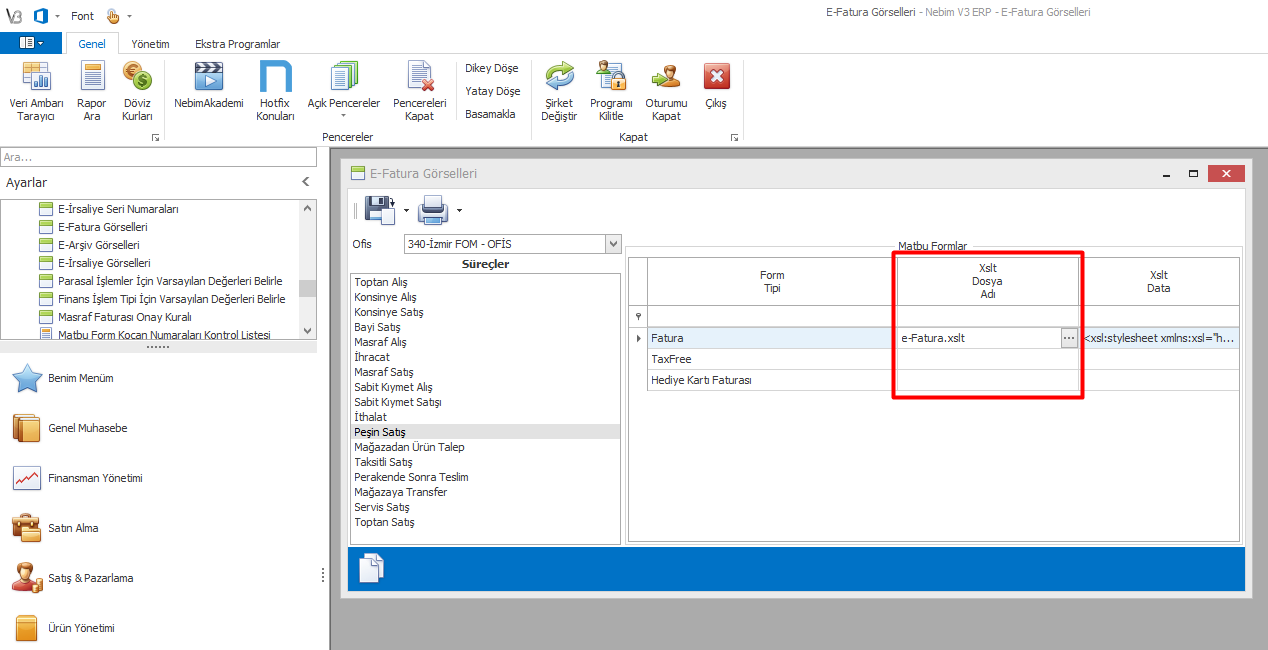Image resolution: width=1268 pixels, height=650 pixels.
Task: Browse file with ellipsis button for e-Fatura.xslt
Action: [1068, 338]
